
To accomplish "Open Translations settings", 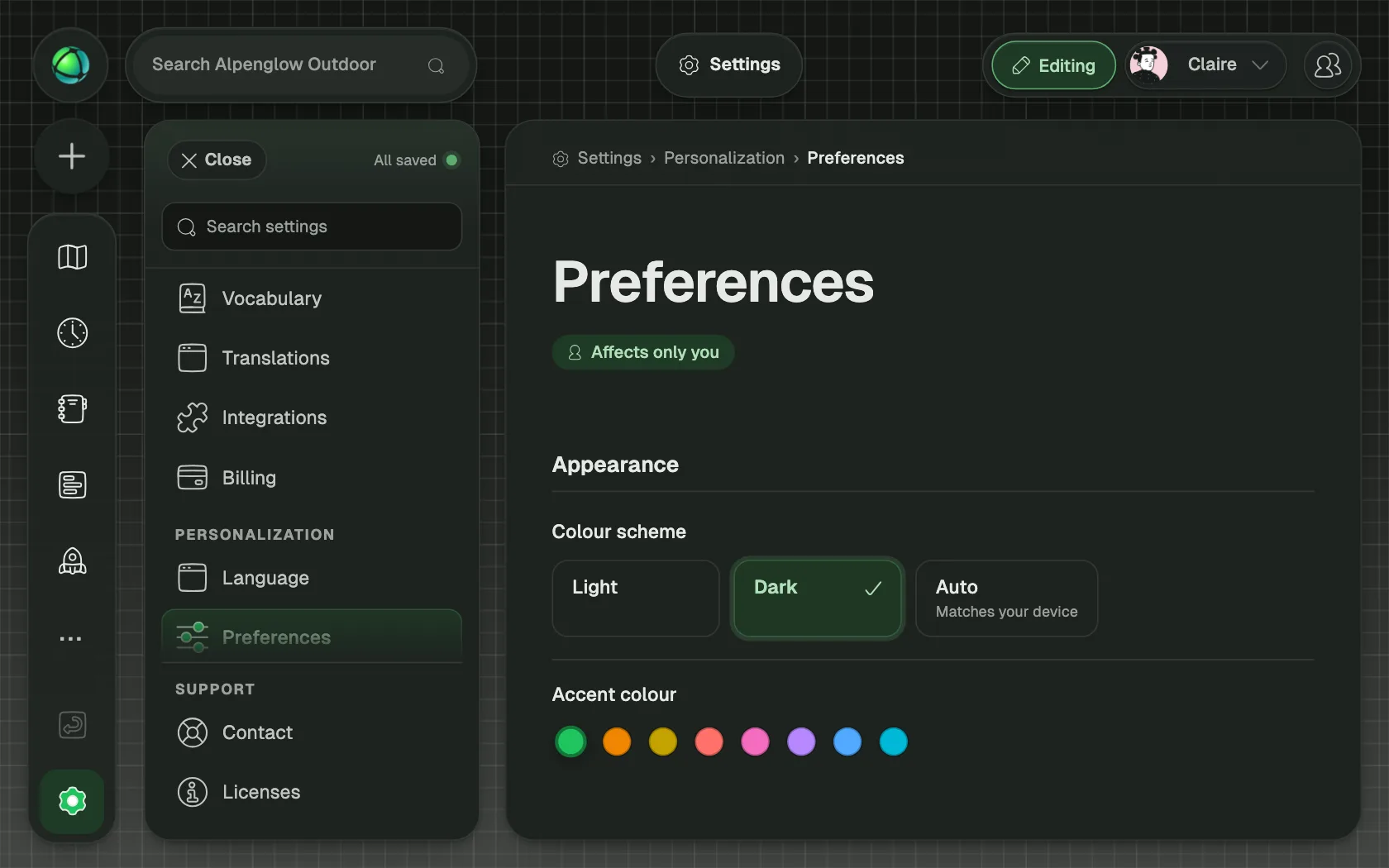I will pyautogui.click(x=312, y=358).
